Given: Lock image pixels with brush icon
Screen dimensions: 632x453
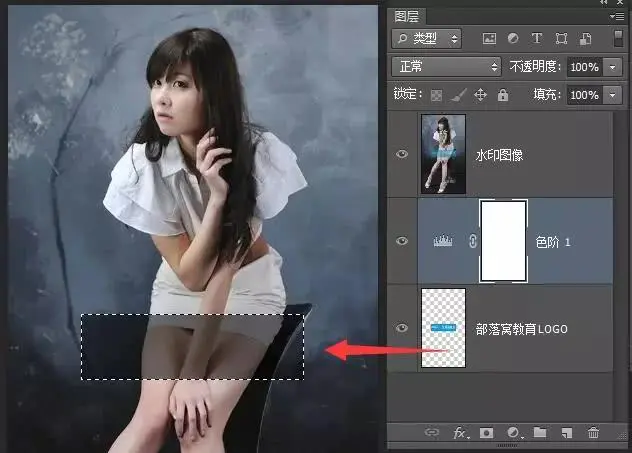Looking at the screenshot, I should (x=458, y=95).
